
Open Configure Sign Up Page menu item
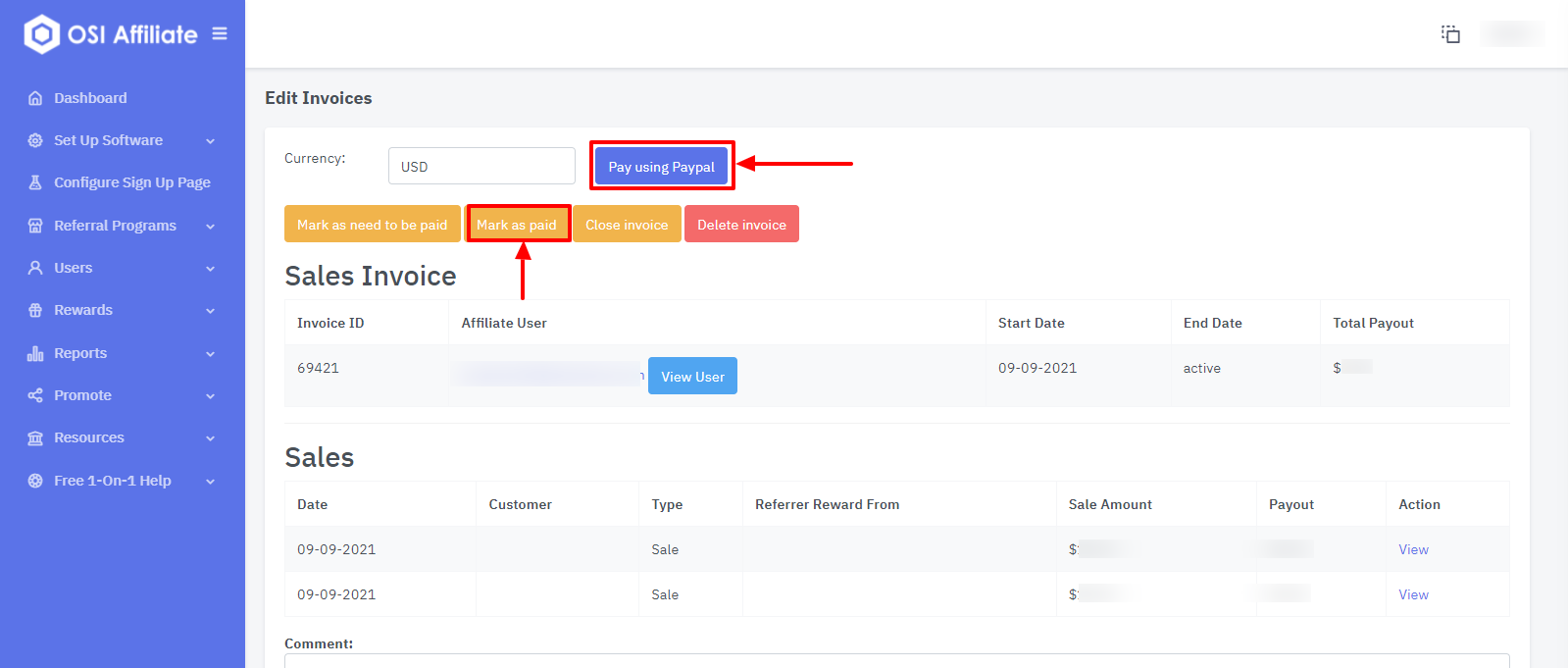point(132,182)
